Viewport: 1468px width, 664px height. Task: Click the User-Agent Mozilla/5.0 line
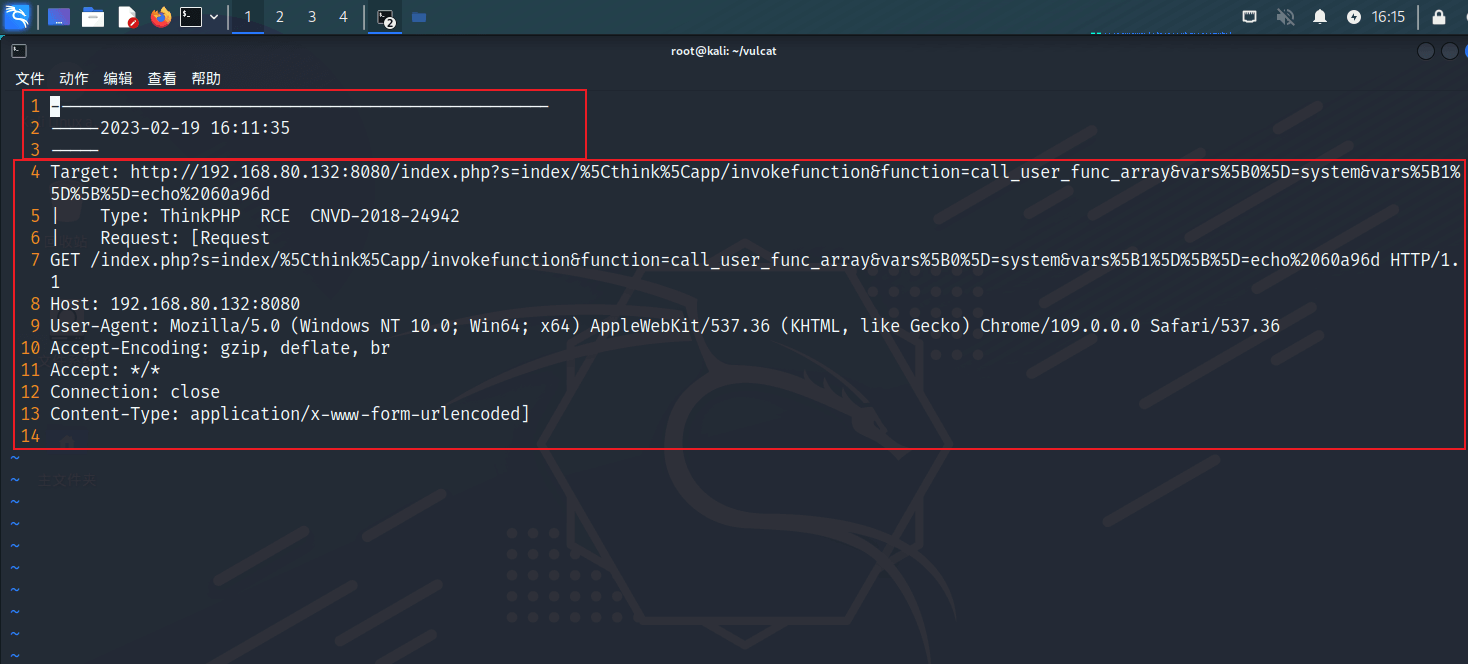[x=665, y=326]
